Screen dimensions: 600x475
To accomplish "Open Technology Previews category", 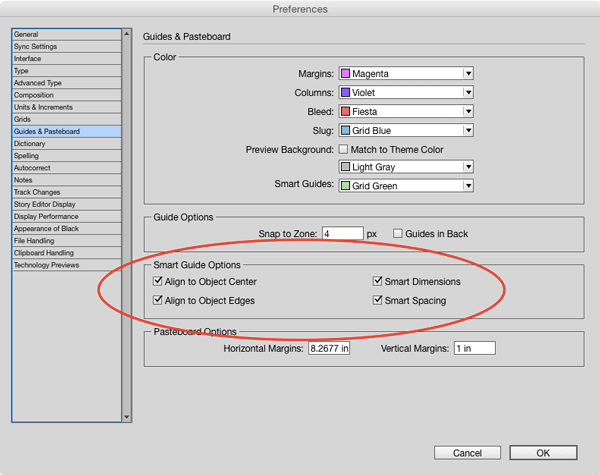I will pyautogui.click(x=67, y=265).
